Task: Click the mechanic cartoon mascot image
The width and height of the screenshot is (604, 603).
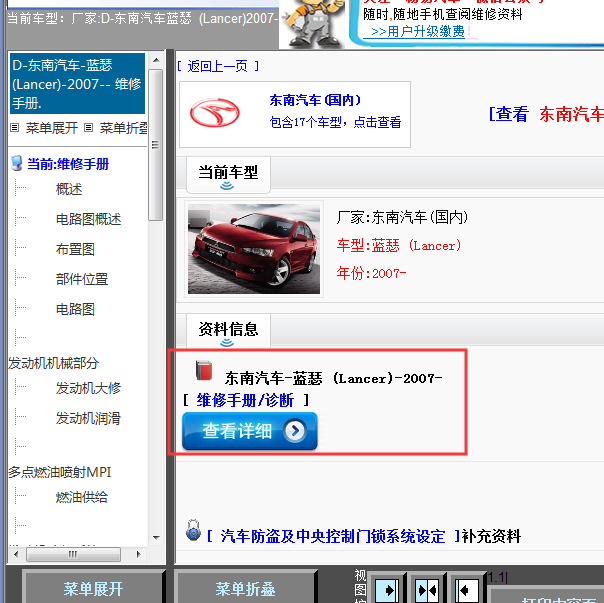Action: coord(313,23)
